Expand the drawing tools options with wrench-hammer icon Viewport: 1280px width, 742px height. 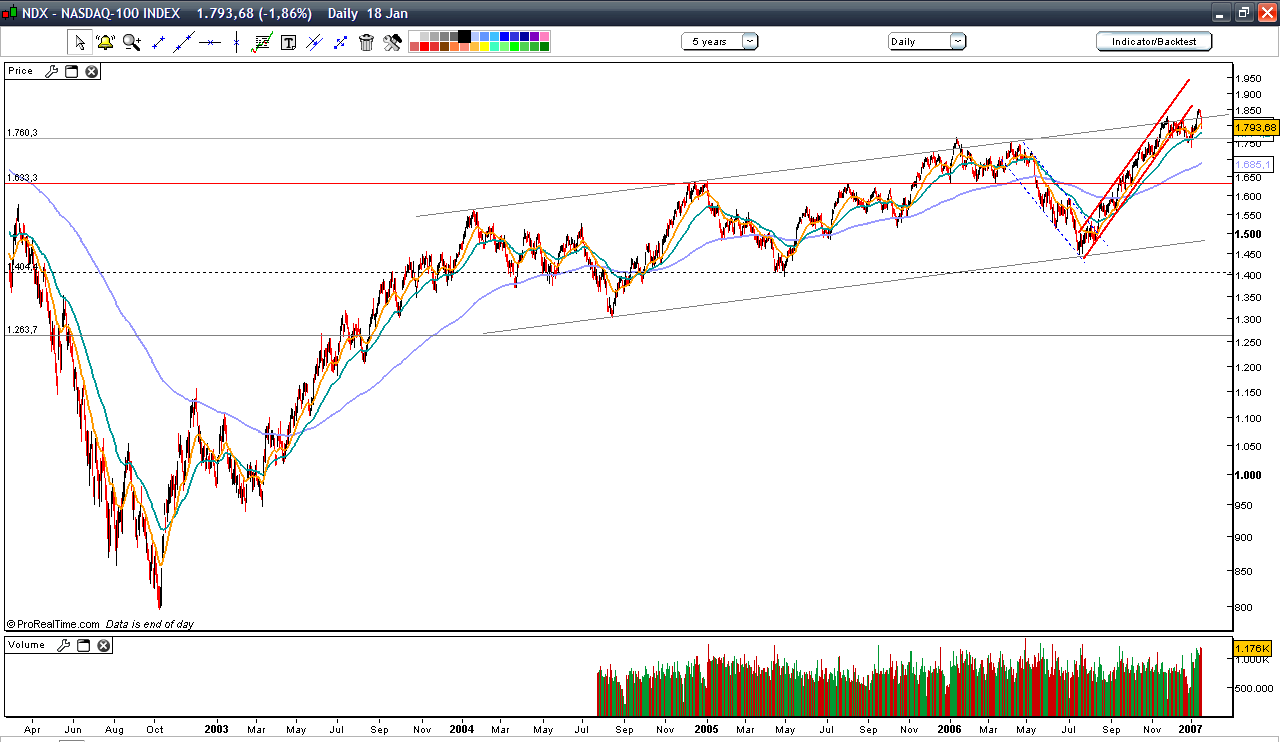pos(391,42)
